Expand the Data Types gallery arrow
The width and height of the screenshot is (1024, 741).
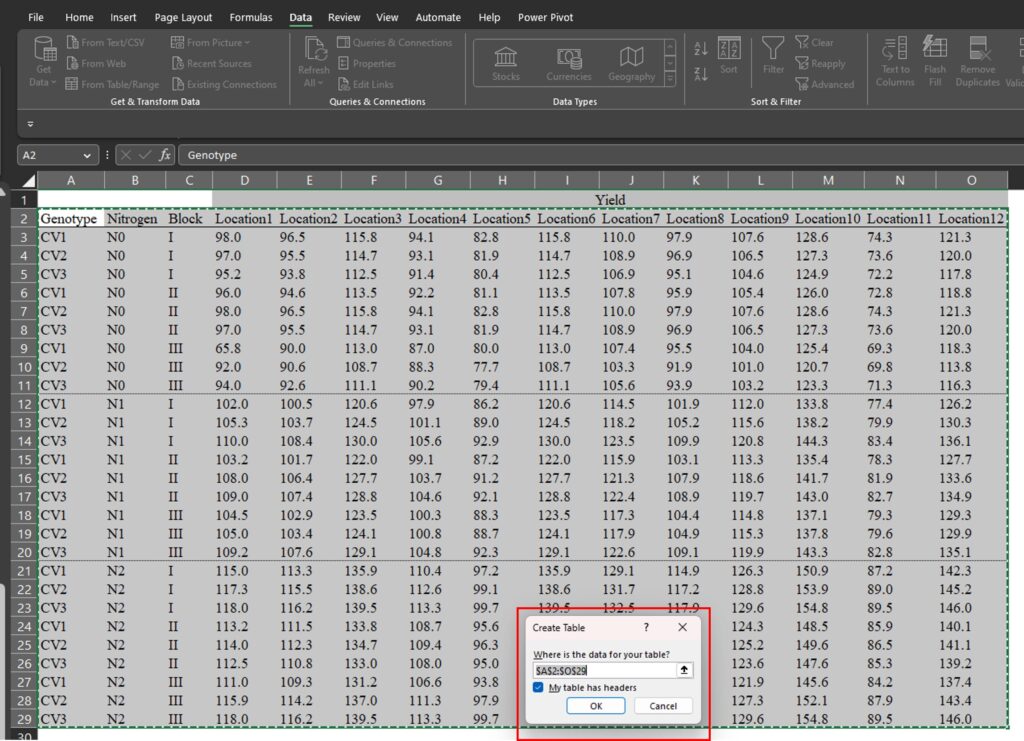tap(670, 79)
